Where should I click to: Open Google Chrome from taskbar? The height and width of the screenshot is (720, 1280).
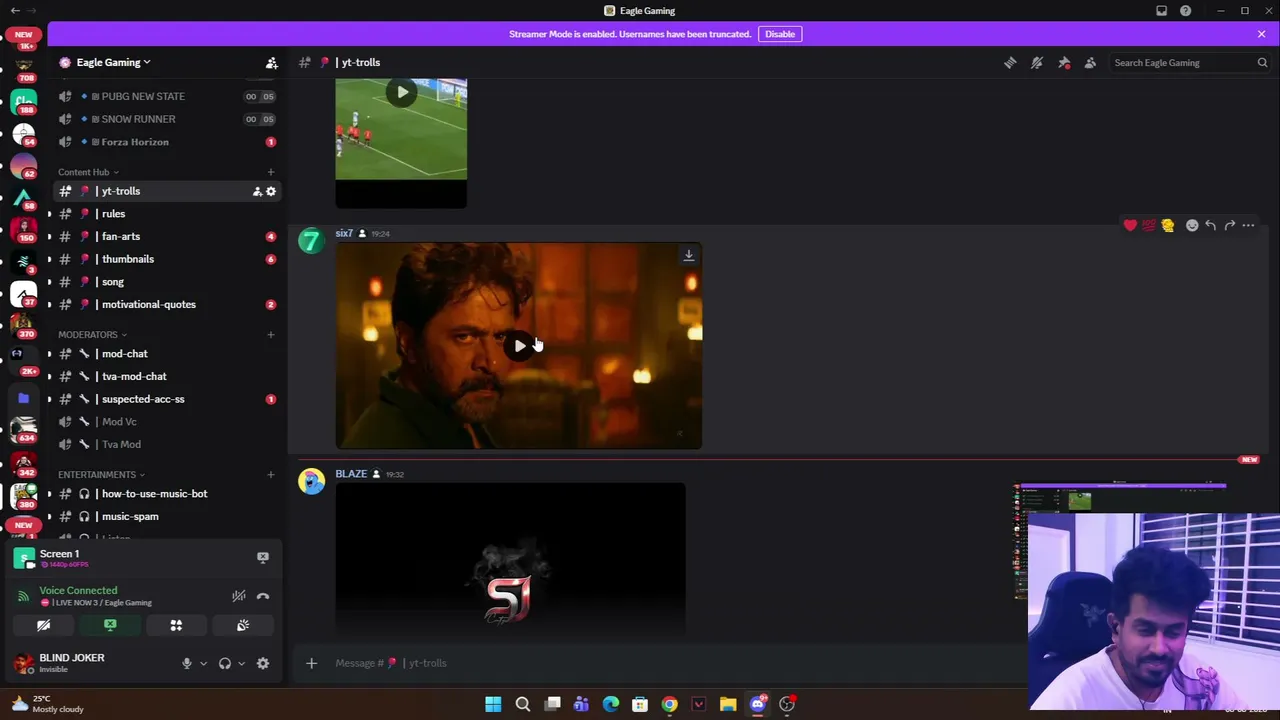[669, 704]
